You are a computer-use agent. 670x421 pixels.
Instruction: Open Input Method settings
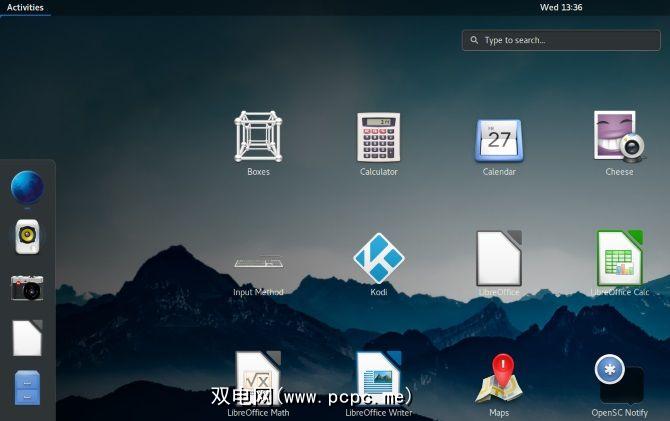(258, 262)
